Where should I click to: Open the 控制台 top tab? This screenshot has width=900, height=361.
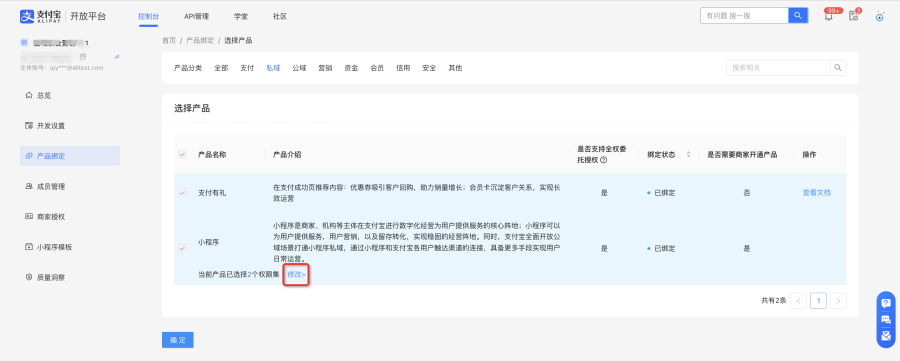149,16
